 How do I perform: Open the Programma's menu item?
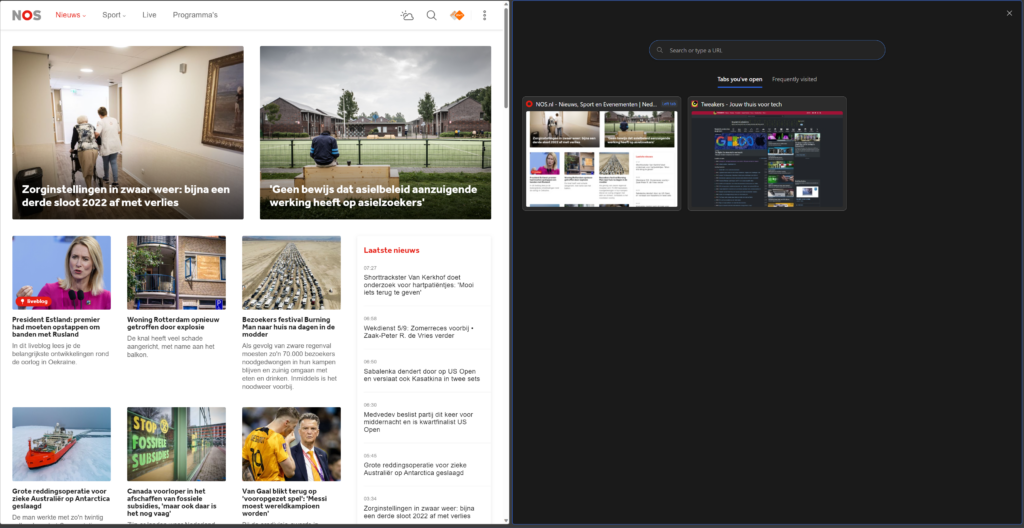coord(195,15)
